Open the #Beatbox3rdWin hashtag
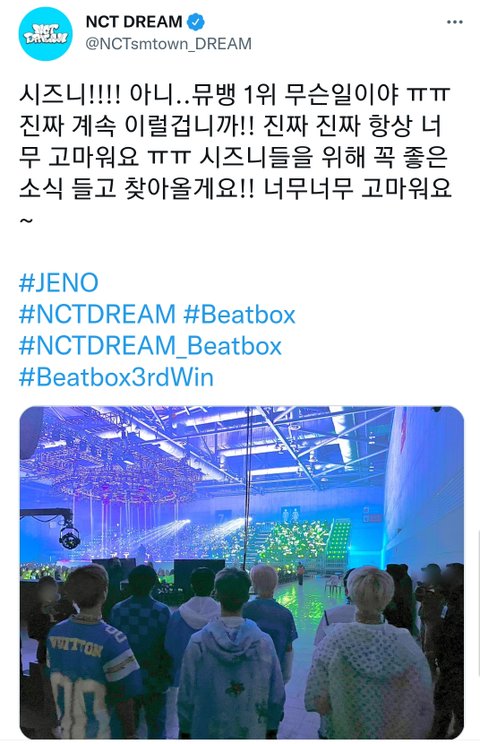 pyautogui.click(x=116, y=378)
